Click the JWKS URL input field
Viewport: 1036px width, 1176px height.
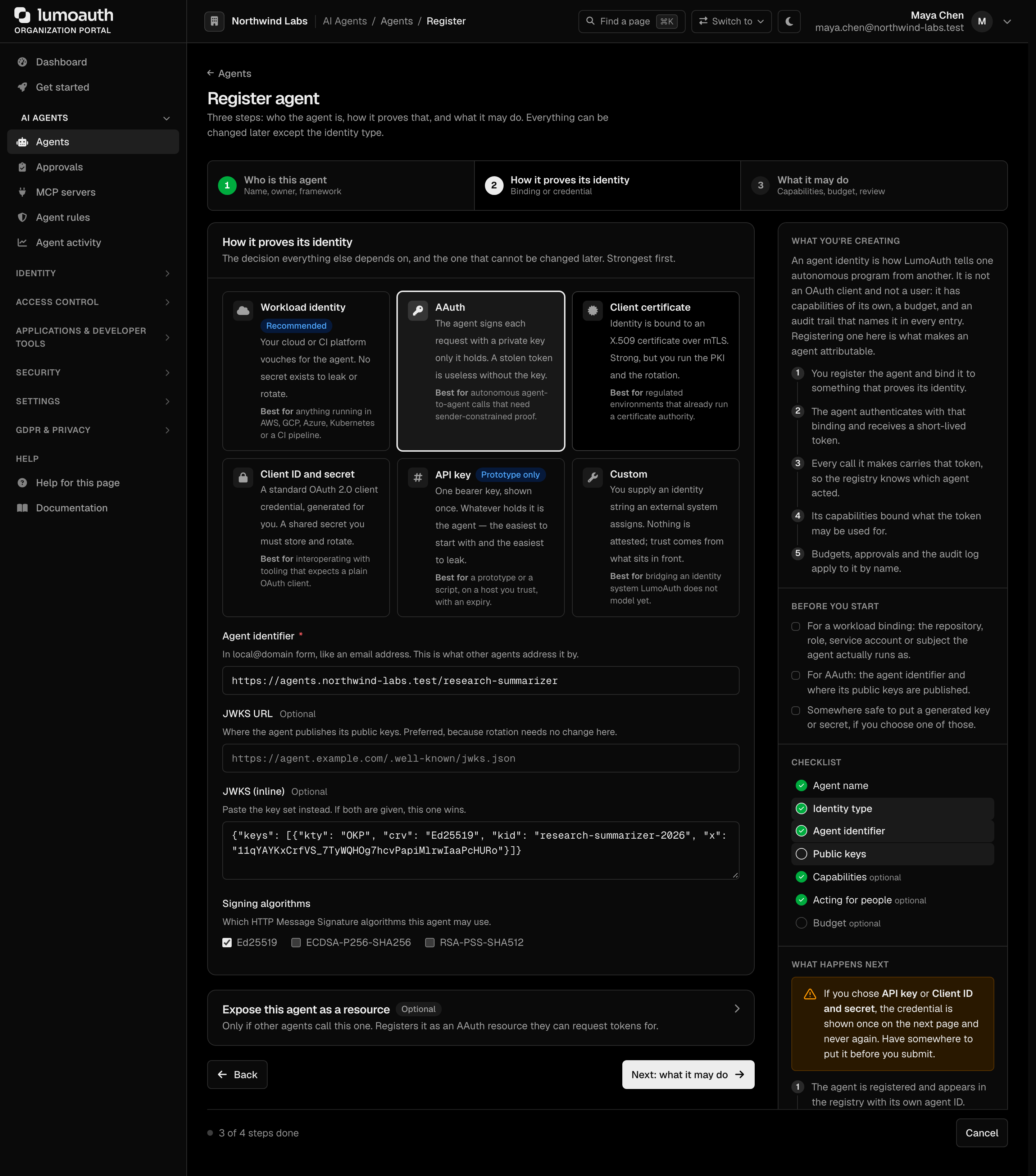(x=481, y=758)
